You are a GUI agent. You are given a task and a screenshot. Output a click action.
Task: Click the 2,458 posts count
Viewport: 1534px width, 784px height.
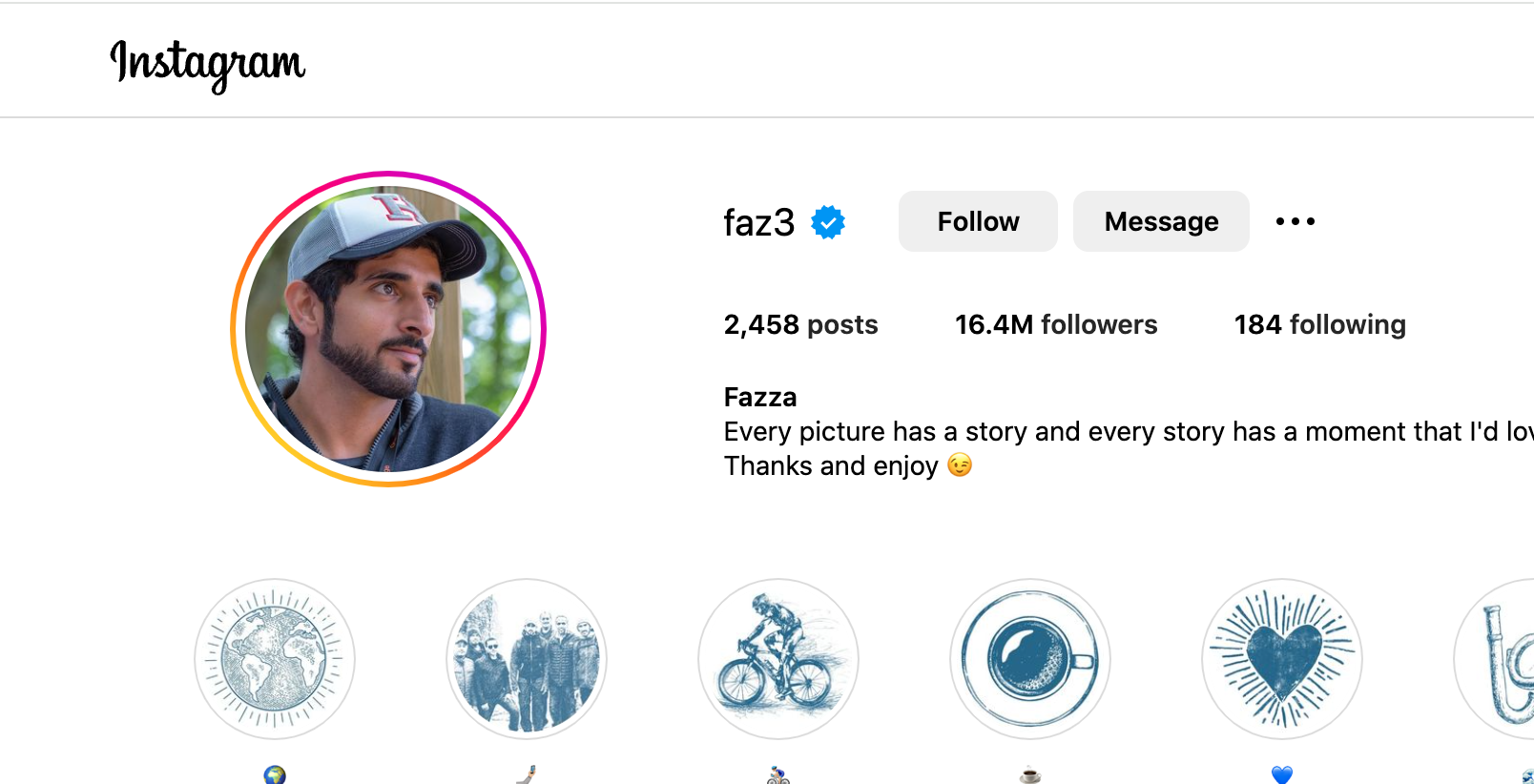click(x=800, y=325)
